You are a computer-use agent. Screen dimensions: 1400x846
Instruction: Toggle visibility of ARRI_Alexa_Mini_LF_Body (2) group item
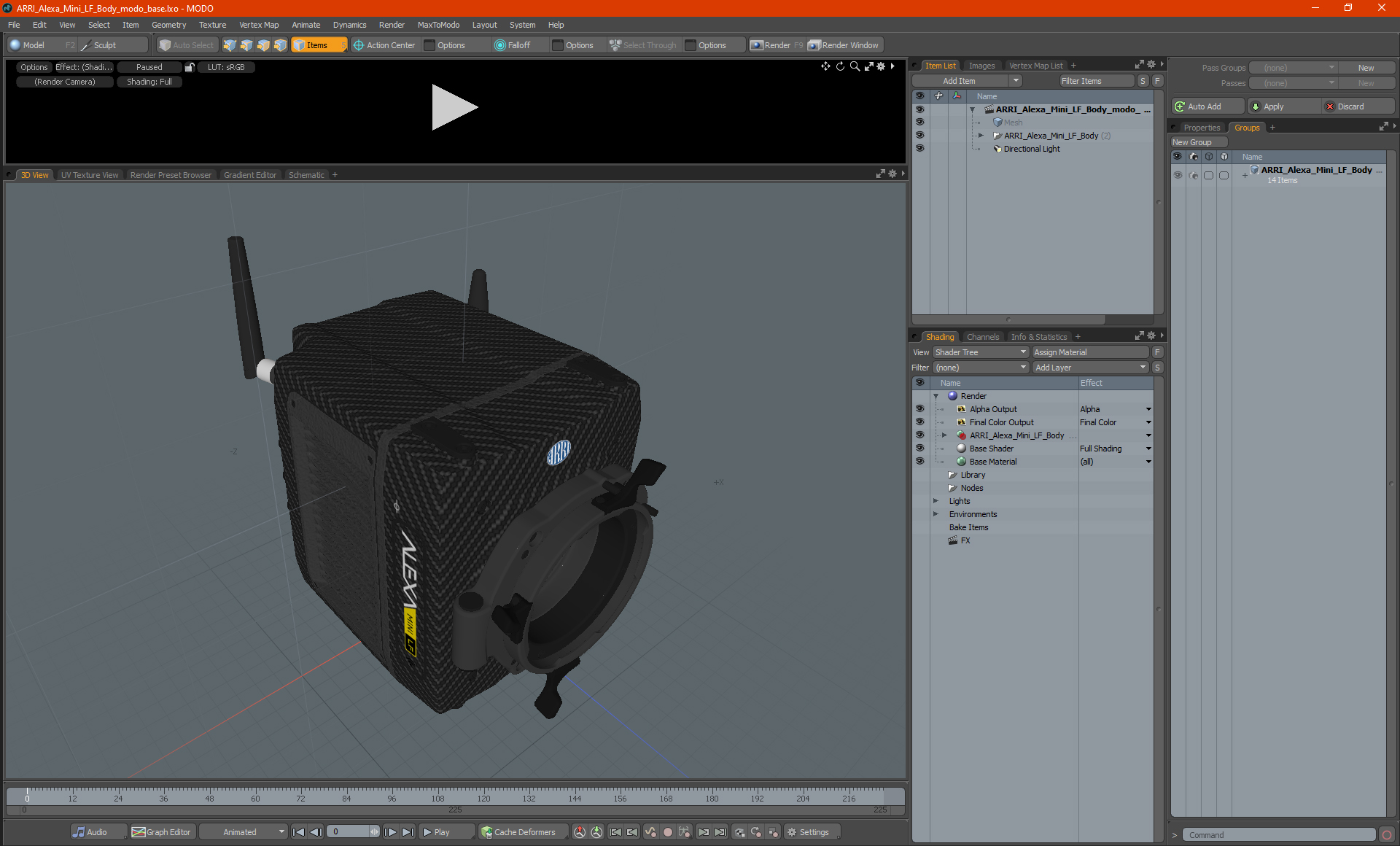(x=919, y=135)
